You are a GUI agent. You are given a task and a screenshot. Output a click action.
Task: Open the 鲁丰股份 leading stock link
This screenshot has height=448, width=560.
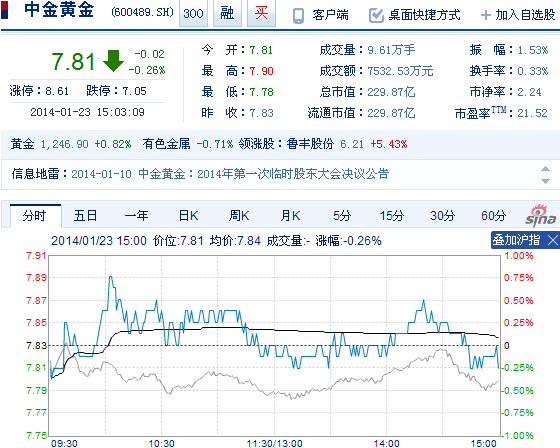pyautogui.click(x=310, y=144)
